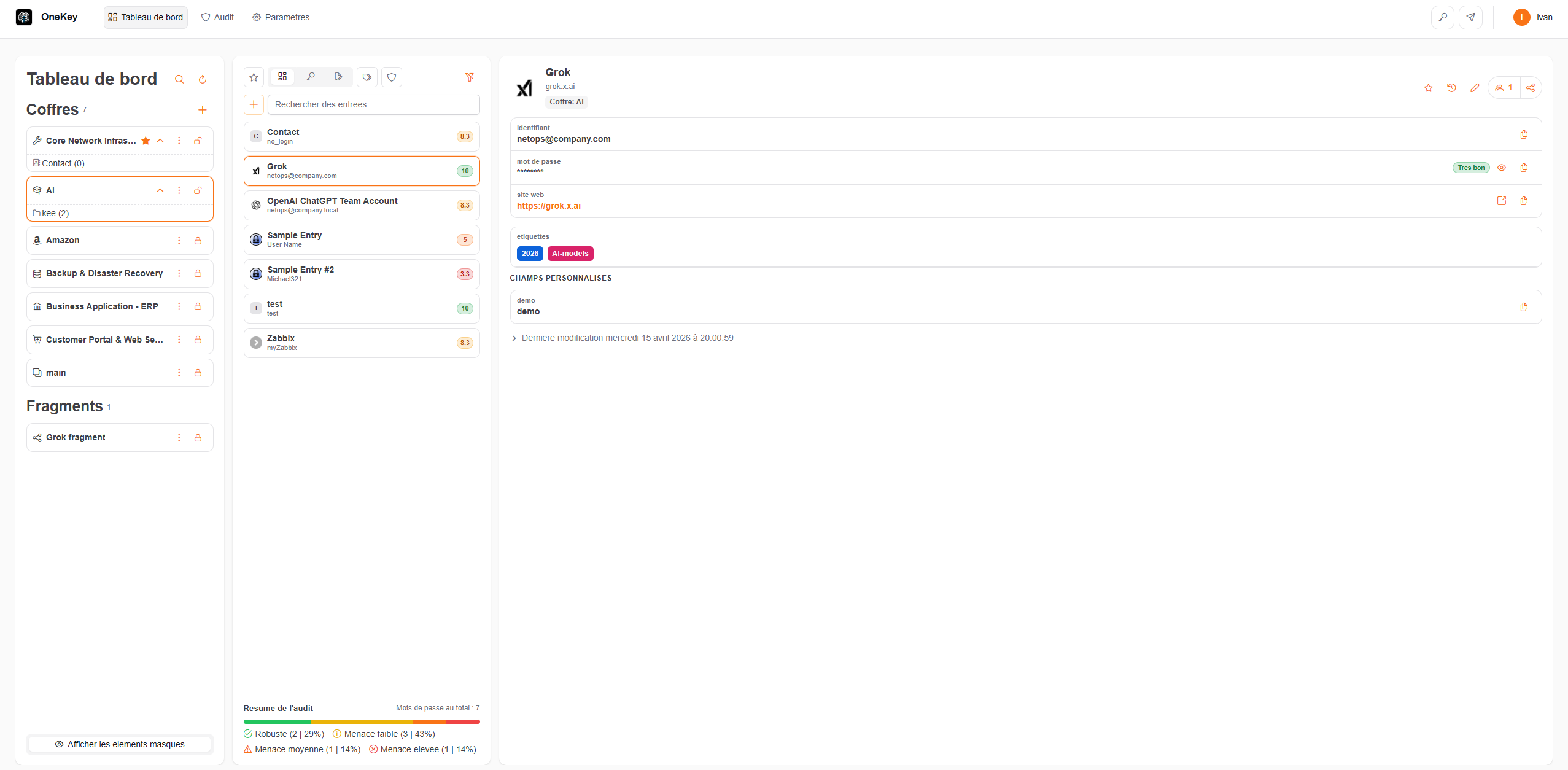Click the OneKey logo
Image resolution: width=1568 pixels, height=770 pixels.
(x=24, y=17)
